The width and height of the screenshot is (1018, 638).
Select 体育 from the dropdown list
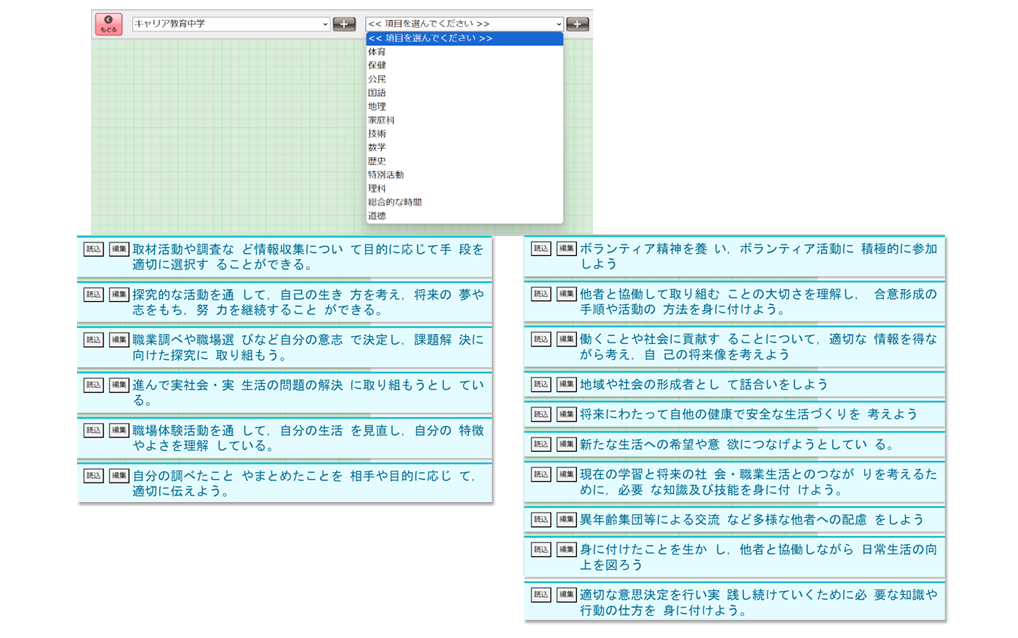pyautogui.click(x=377, y=51)
